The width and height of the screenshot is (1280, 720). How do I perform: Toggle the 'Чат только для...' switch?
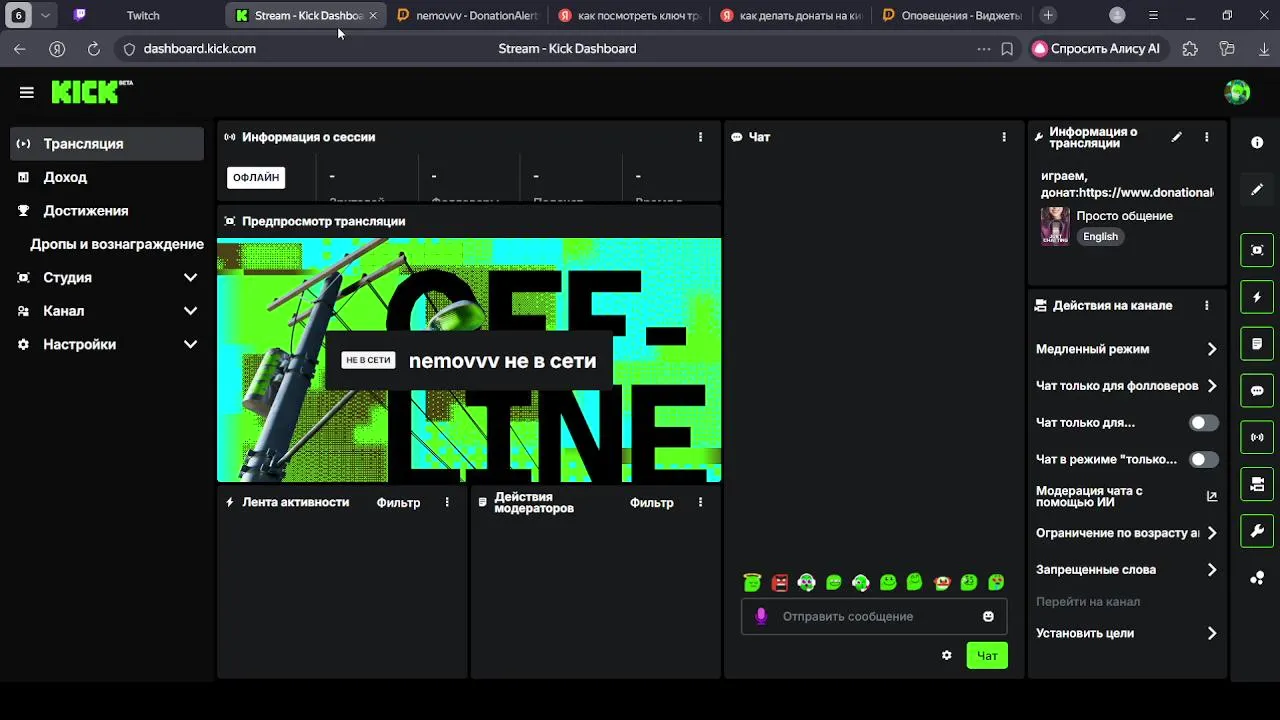1203,423
